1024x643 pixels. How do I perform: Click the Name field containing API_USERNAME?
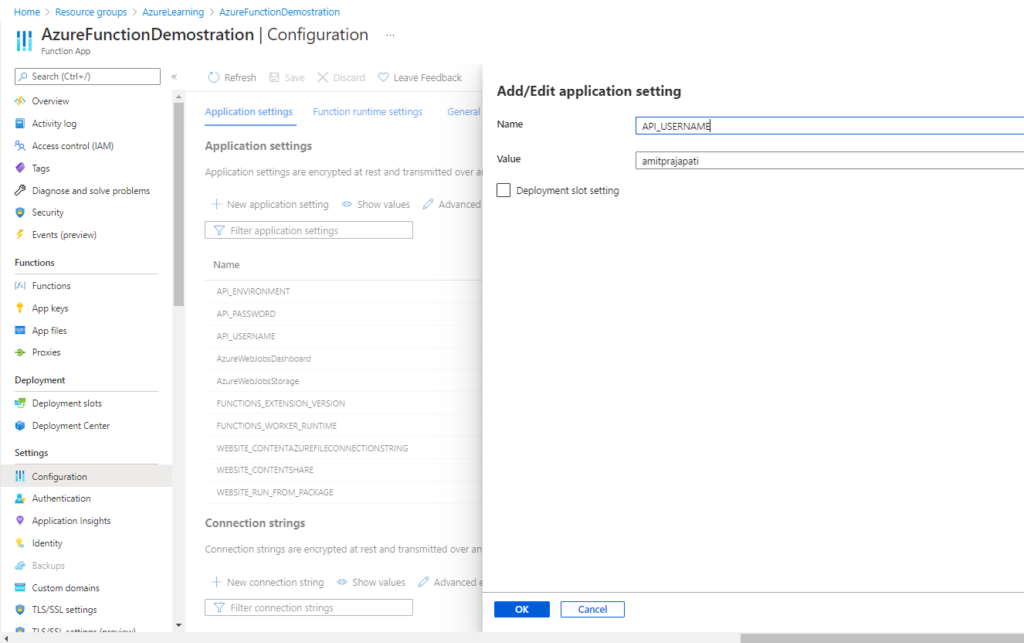(x=829, y=126)
